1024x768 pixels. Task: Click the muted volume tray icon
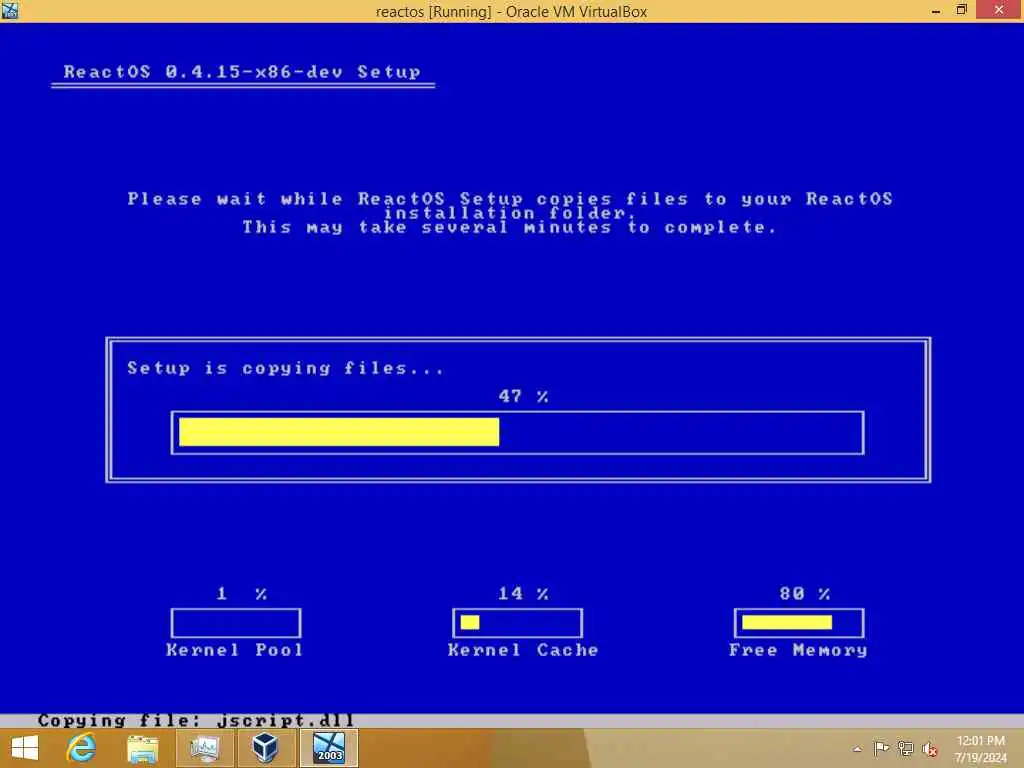point(930,749)
